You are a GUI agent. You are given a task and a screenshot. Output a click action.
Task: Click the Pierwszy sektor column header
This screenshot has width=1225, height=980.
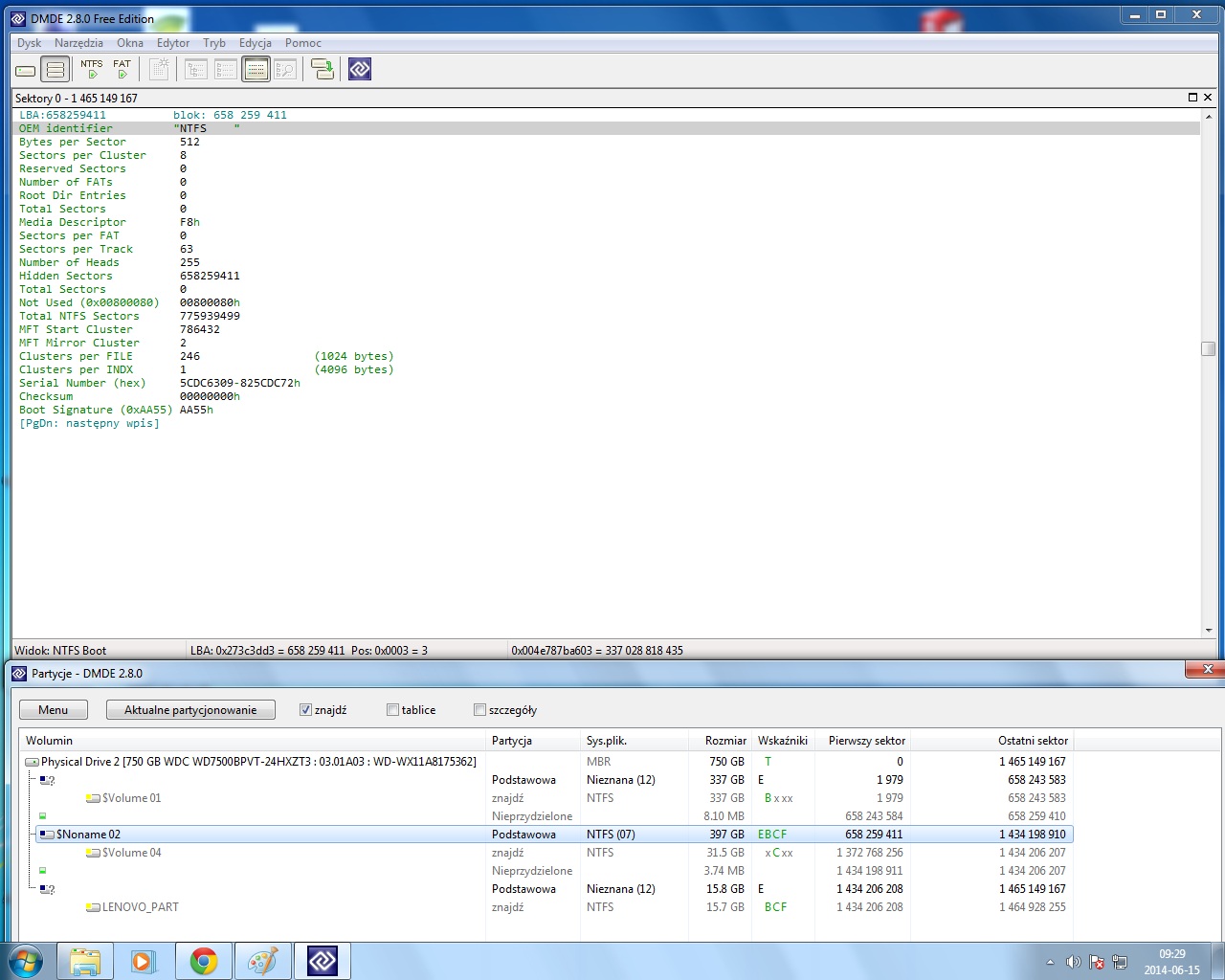[861, 741]
